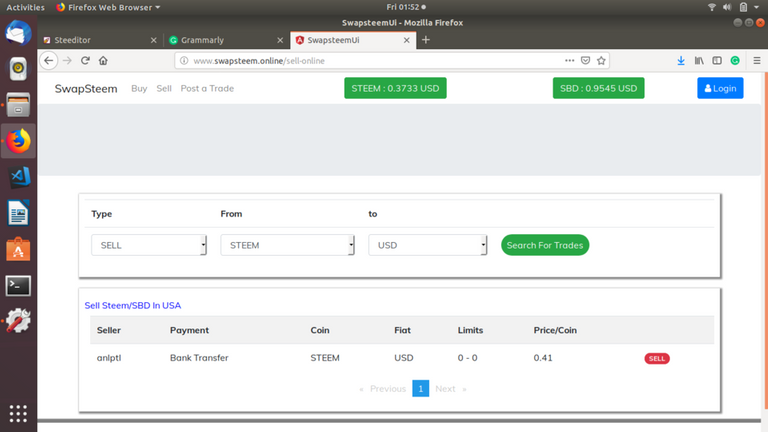768x432 pixels.
Task: Click STEEM : 0.3733 USD price button
Action: (395, 88)
